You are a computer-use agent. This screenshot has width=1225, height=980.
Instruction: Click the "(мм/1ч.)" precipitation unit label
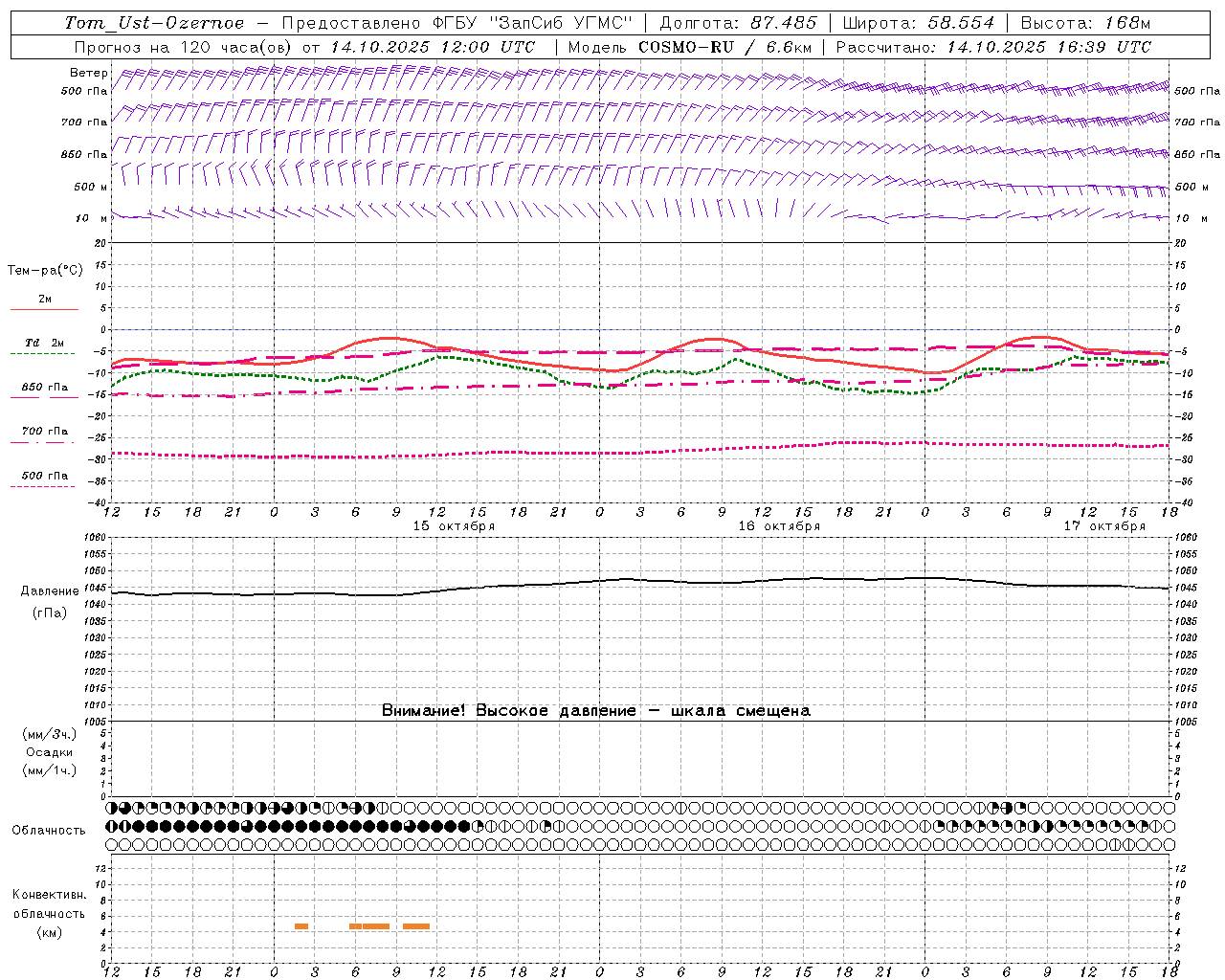tap(50, 770)
